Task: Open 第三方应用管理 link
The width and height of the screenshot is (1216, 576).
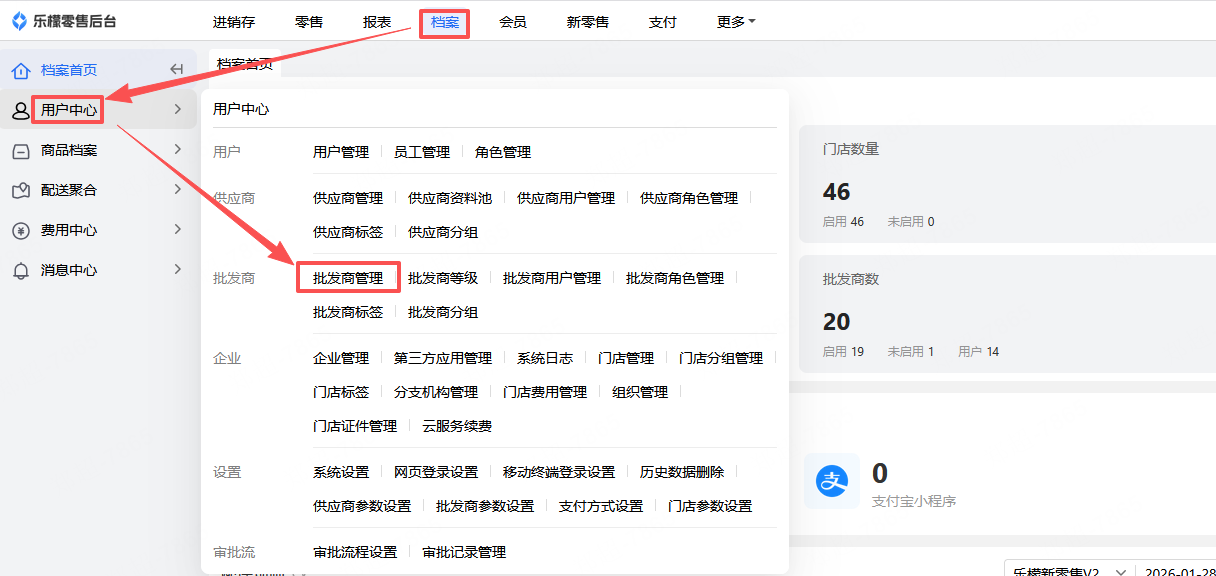Action: [x=443, y=358]
